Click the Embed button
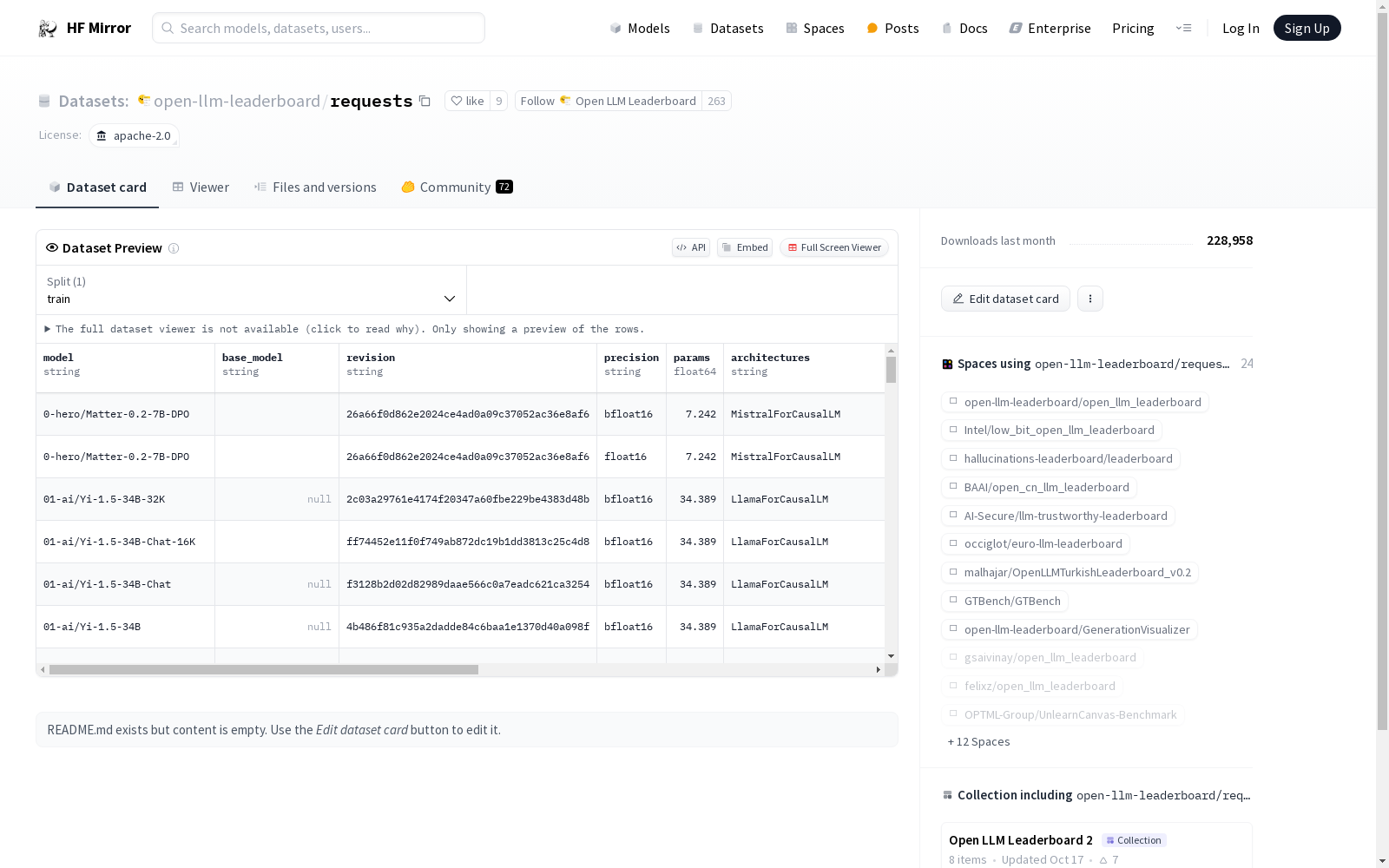Screen dimensions: 1389x868 tap(745, 247)
